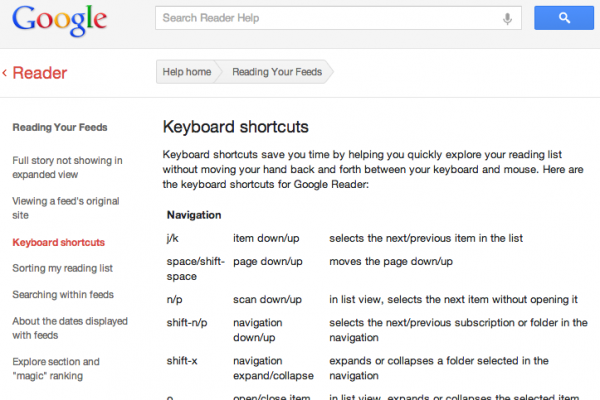Viewport: 600px width, 400px height.
Task: Click 'selects the next/previous item in the list'
Action: click(x=426, y=238)
